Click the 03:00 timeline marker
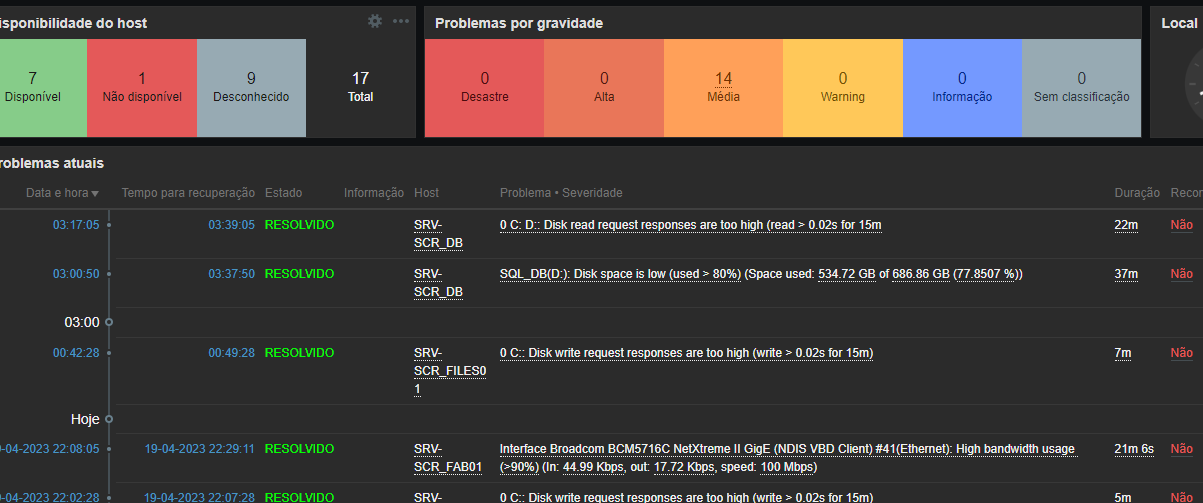The height and width of the screenshot is (503, 1203). (82, 322)
